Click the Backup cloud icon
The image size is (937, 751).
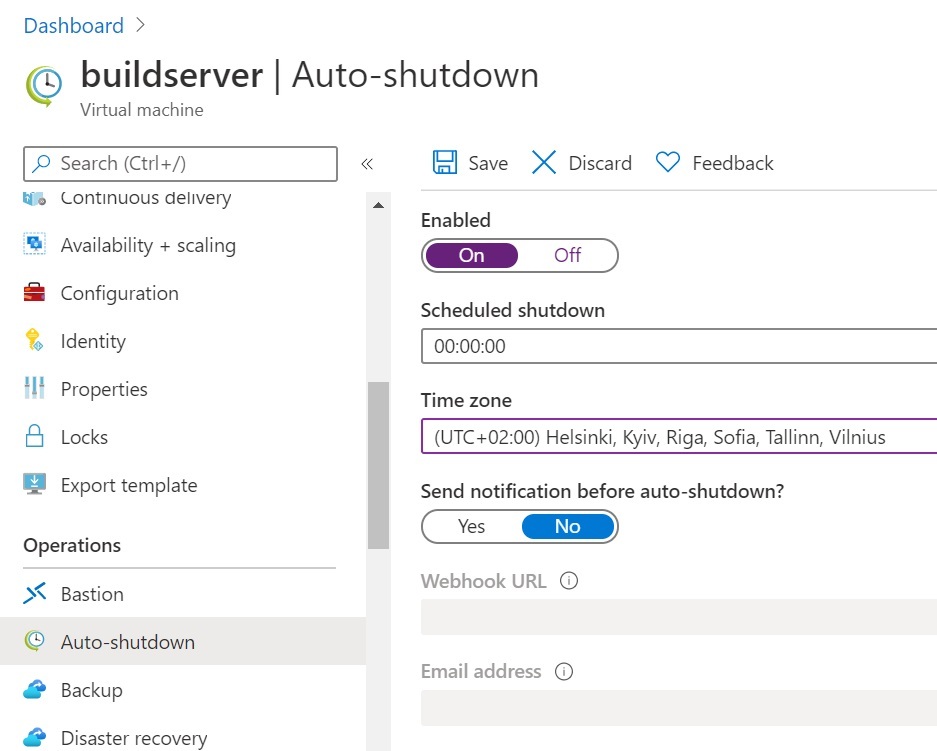point(34,689)
